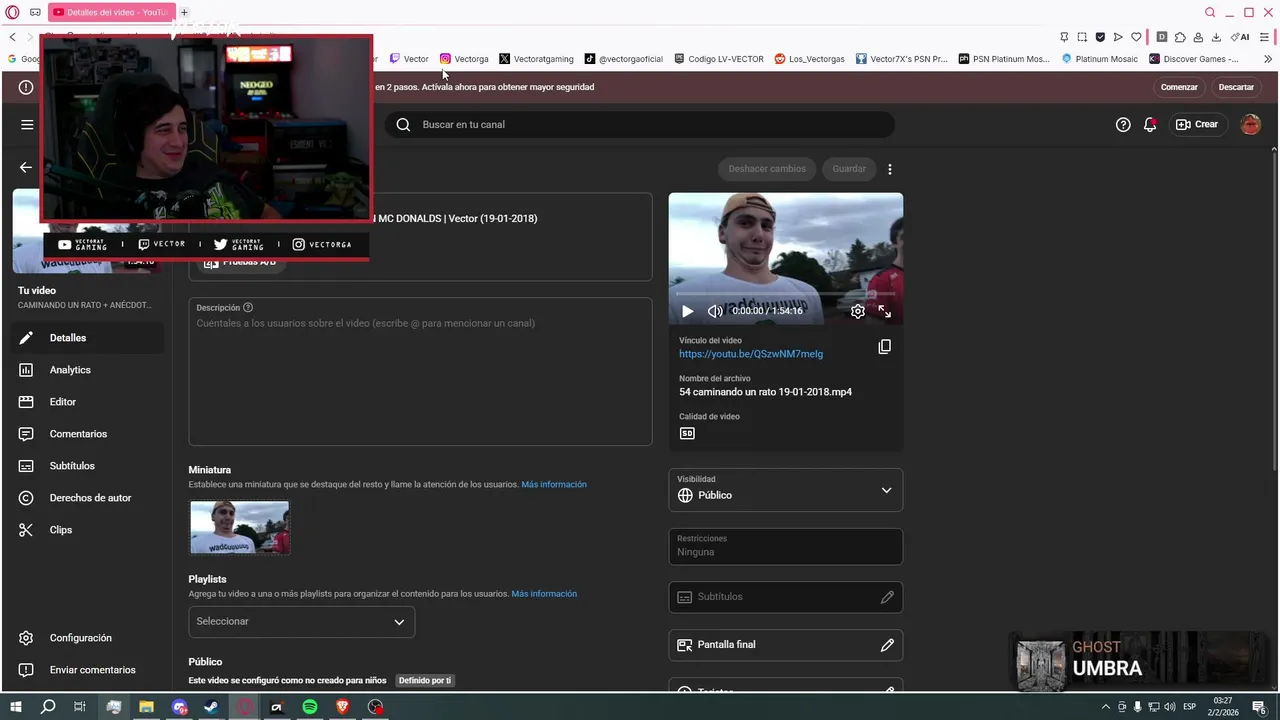The width and height of the screenshot is (1280, 720).
Task: Open Más información link for Playlists
Action: 544,594
